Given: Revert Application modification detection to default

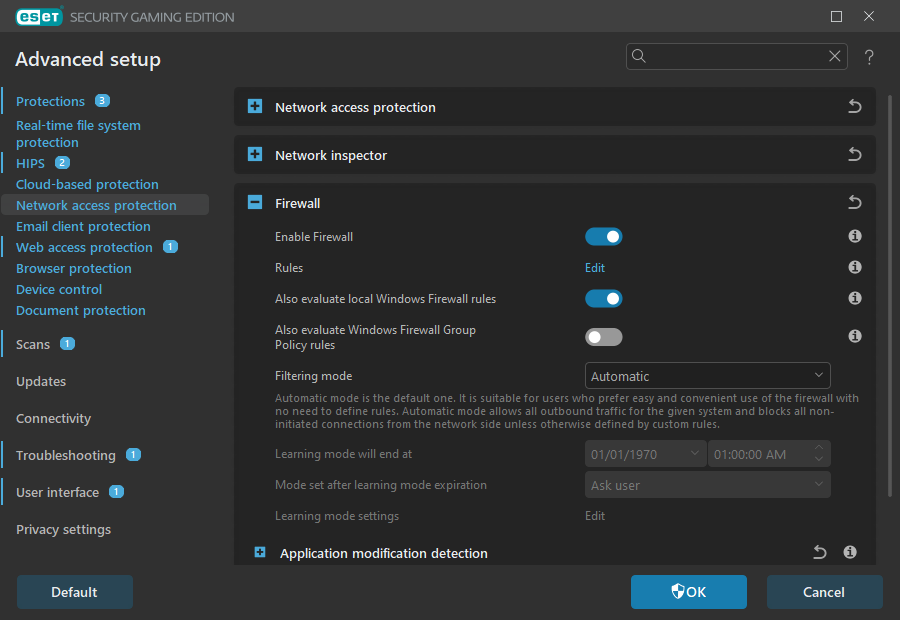Looking at the screenshot, I should [820, 552].
